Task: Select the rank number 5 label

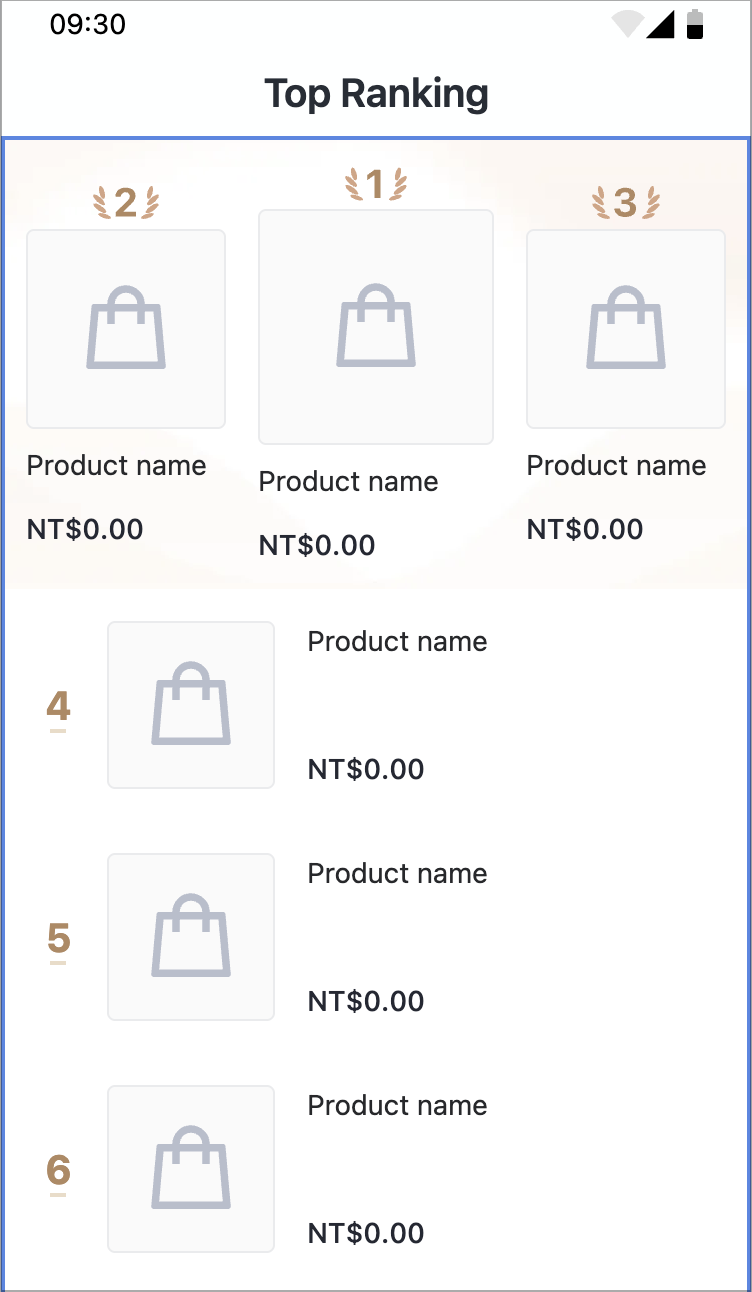Action: point(58,939)
